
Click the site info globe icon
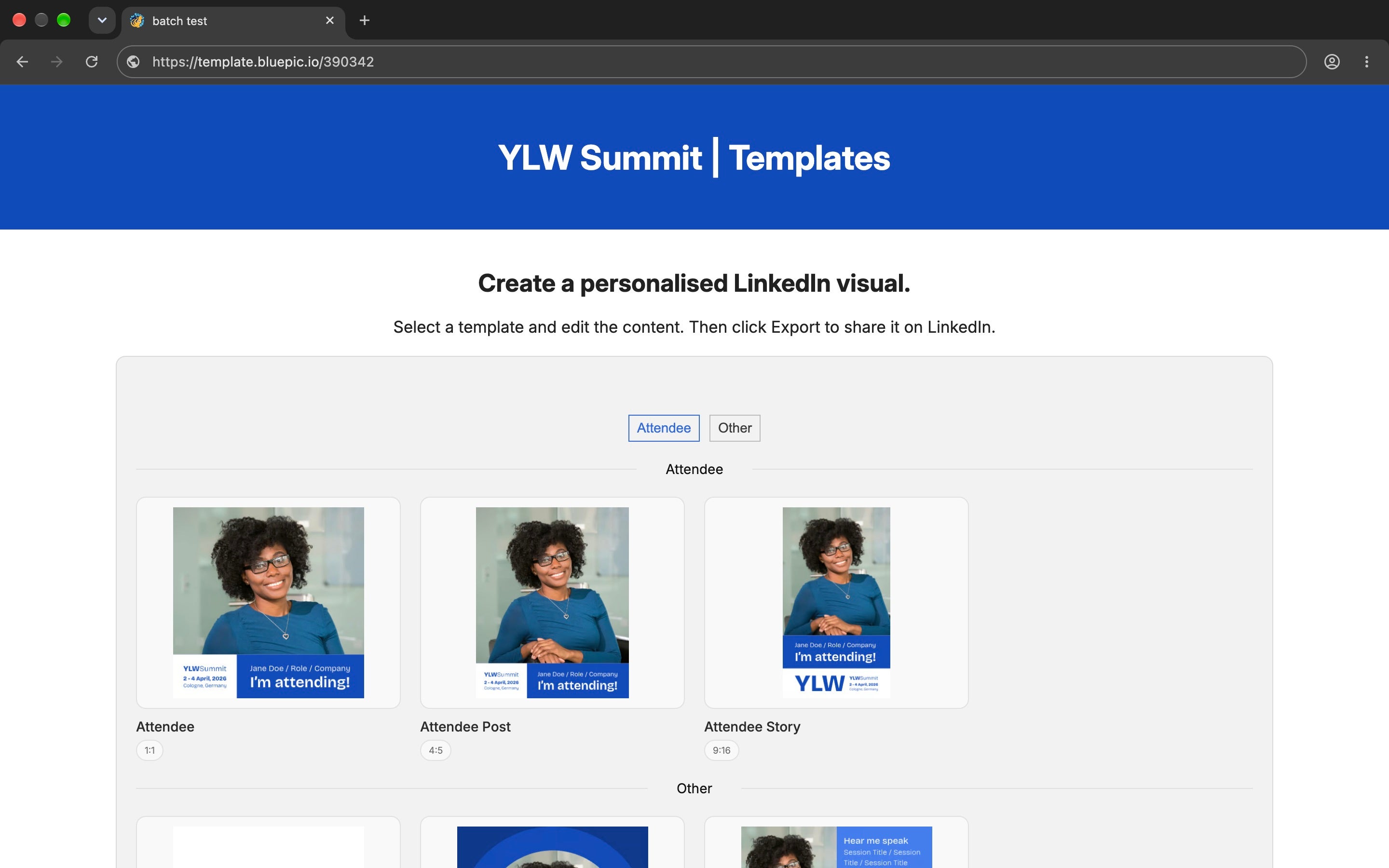pos(133,61)
